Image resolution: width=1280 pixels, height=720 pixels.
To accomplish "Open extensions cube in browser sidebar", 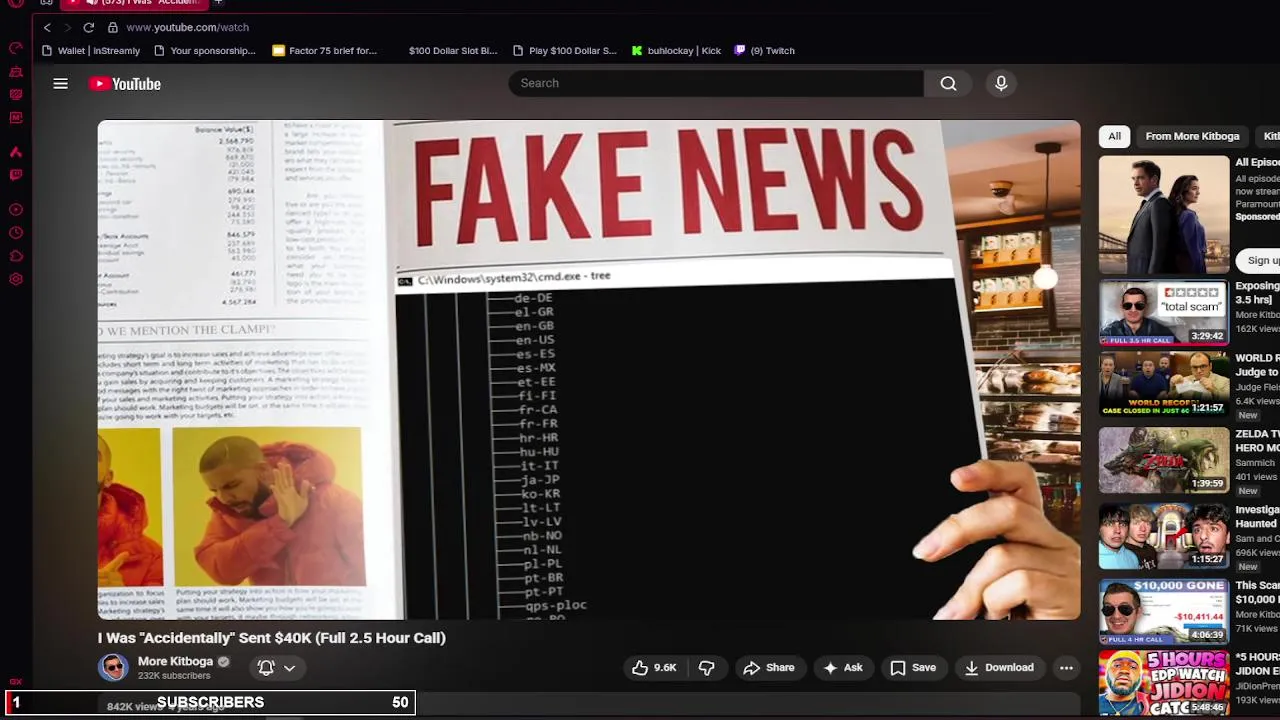I will pos(16,256).
